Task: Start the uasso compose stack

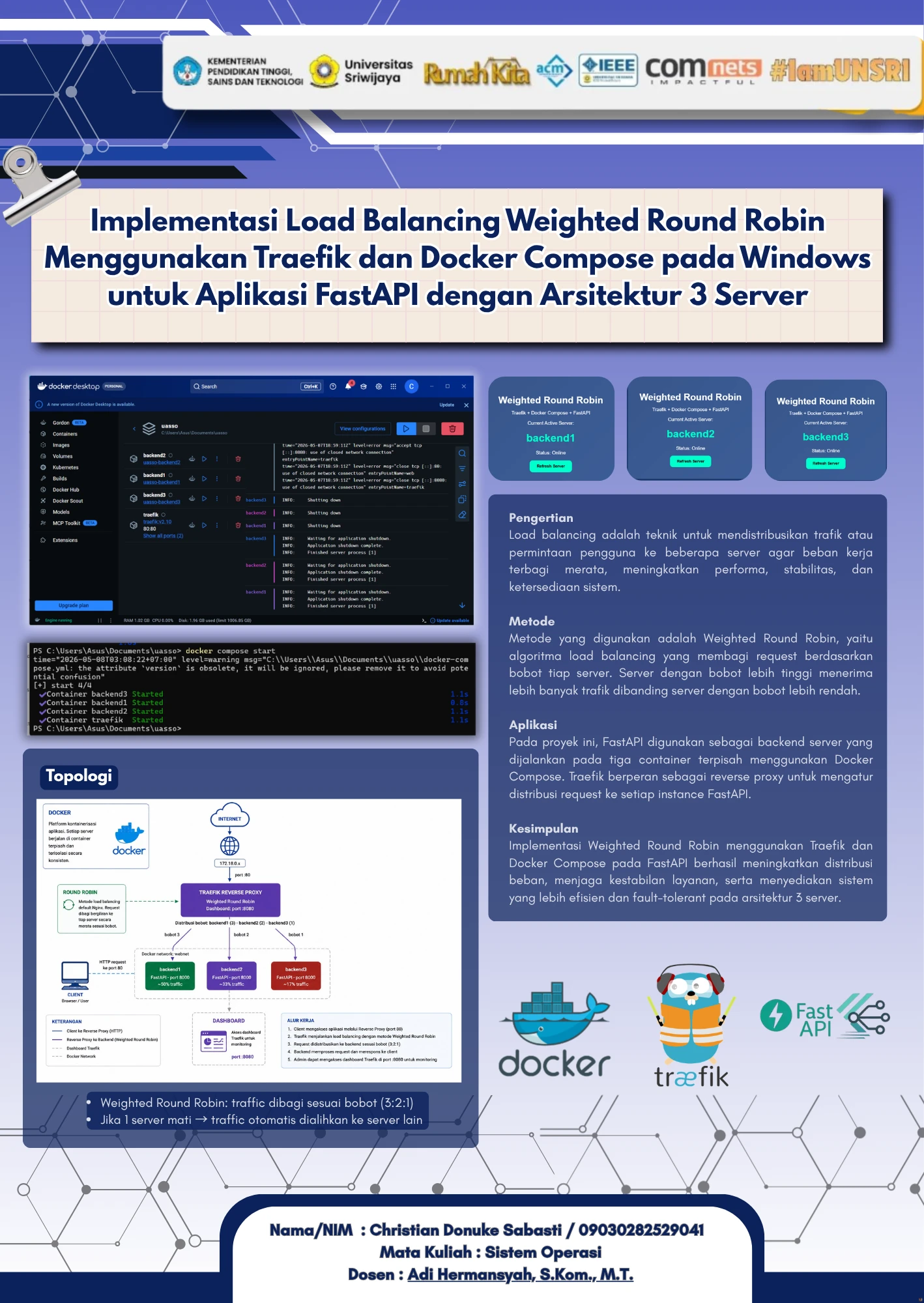Action: (x=405, y=429)
